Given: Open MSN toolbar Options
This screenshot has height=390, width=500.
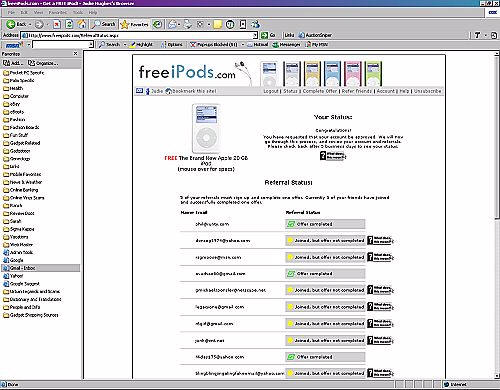Looking at the screenshot, I should [172, 44].
